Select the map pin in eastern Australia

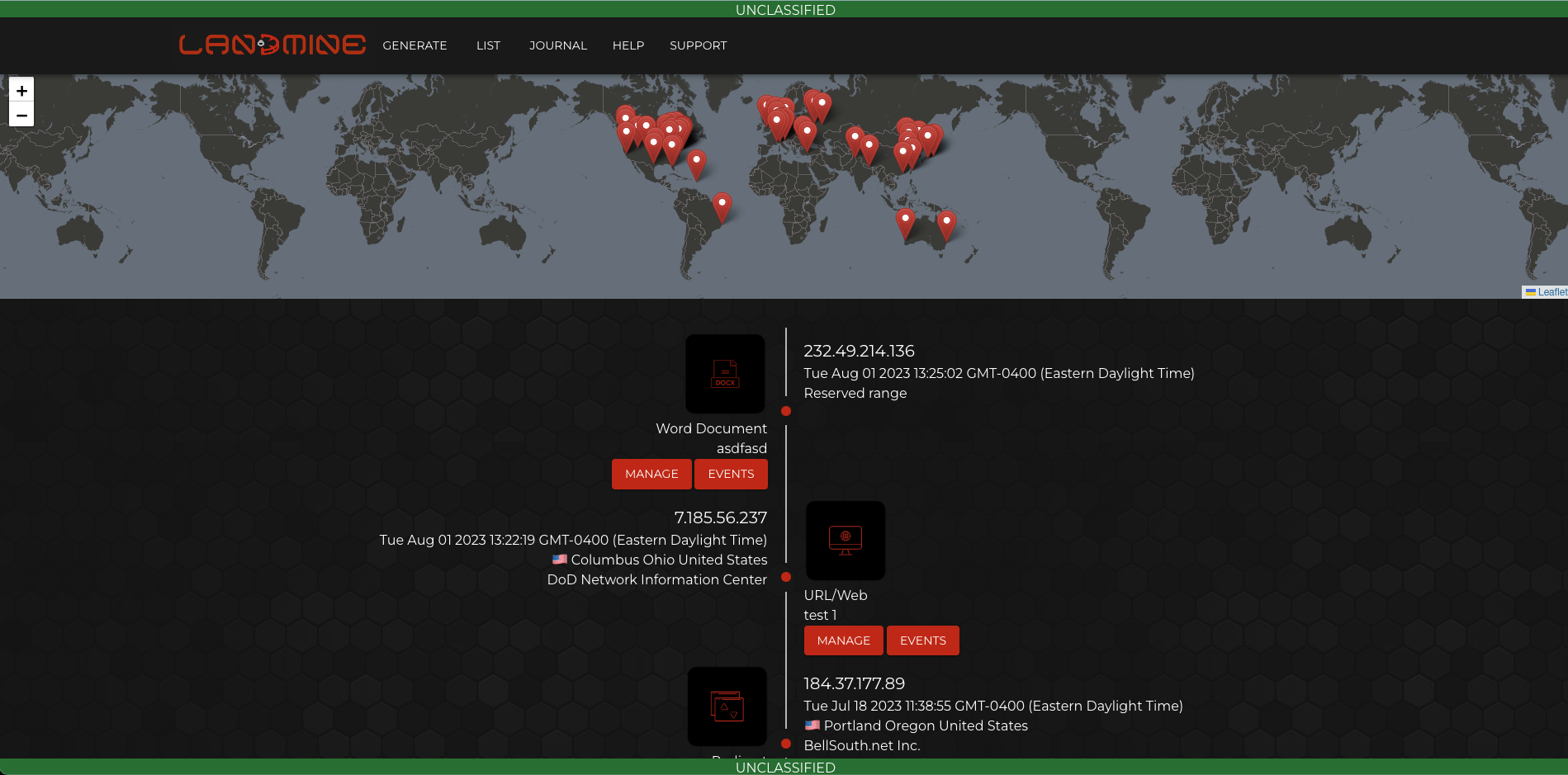click(946, 224)
